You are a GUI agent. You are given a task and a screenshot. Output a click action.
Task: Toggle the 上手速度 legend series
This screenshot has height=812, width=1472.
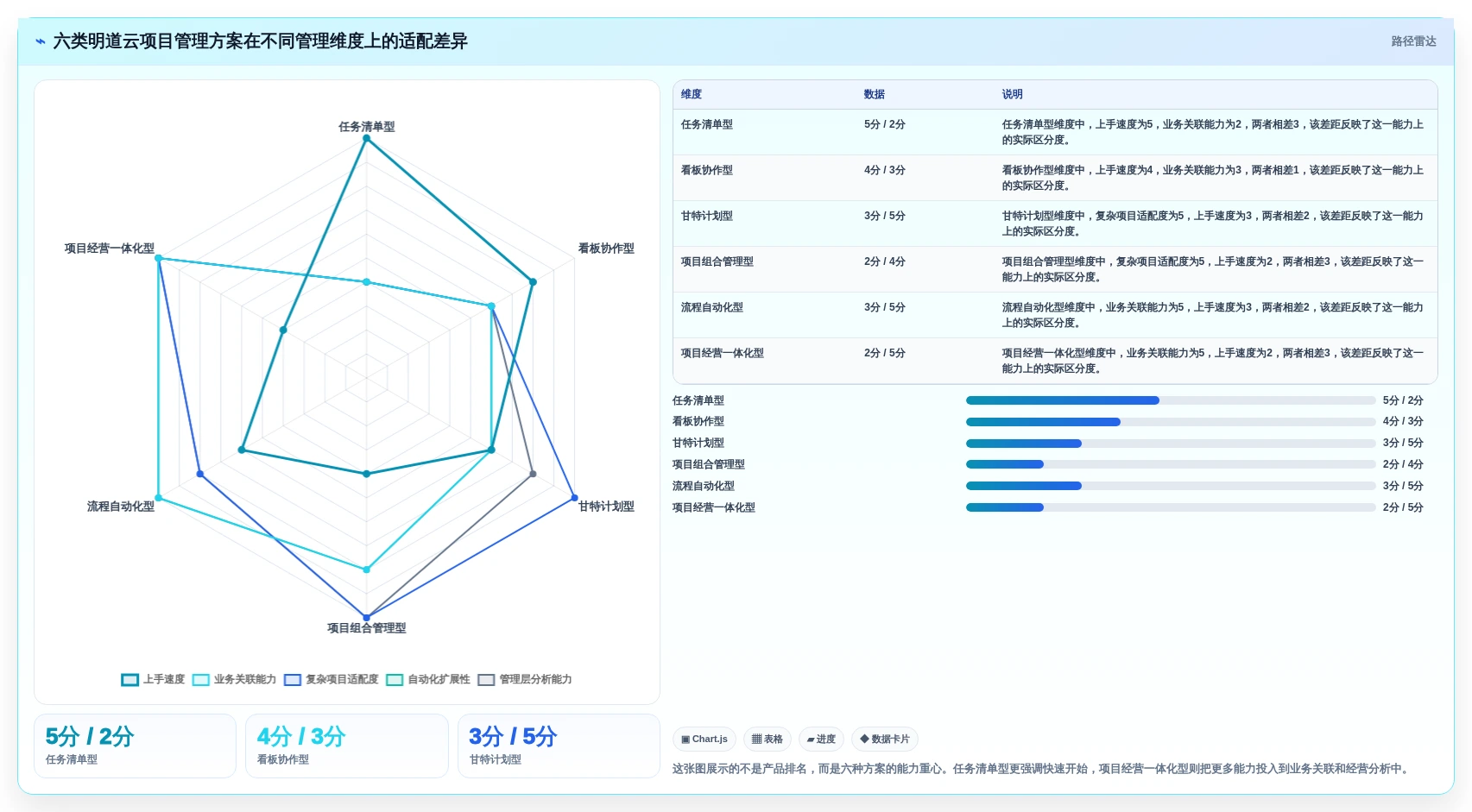click(x=153, y=679)
